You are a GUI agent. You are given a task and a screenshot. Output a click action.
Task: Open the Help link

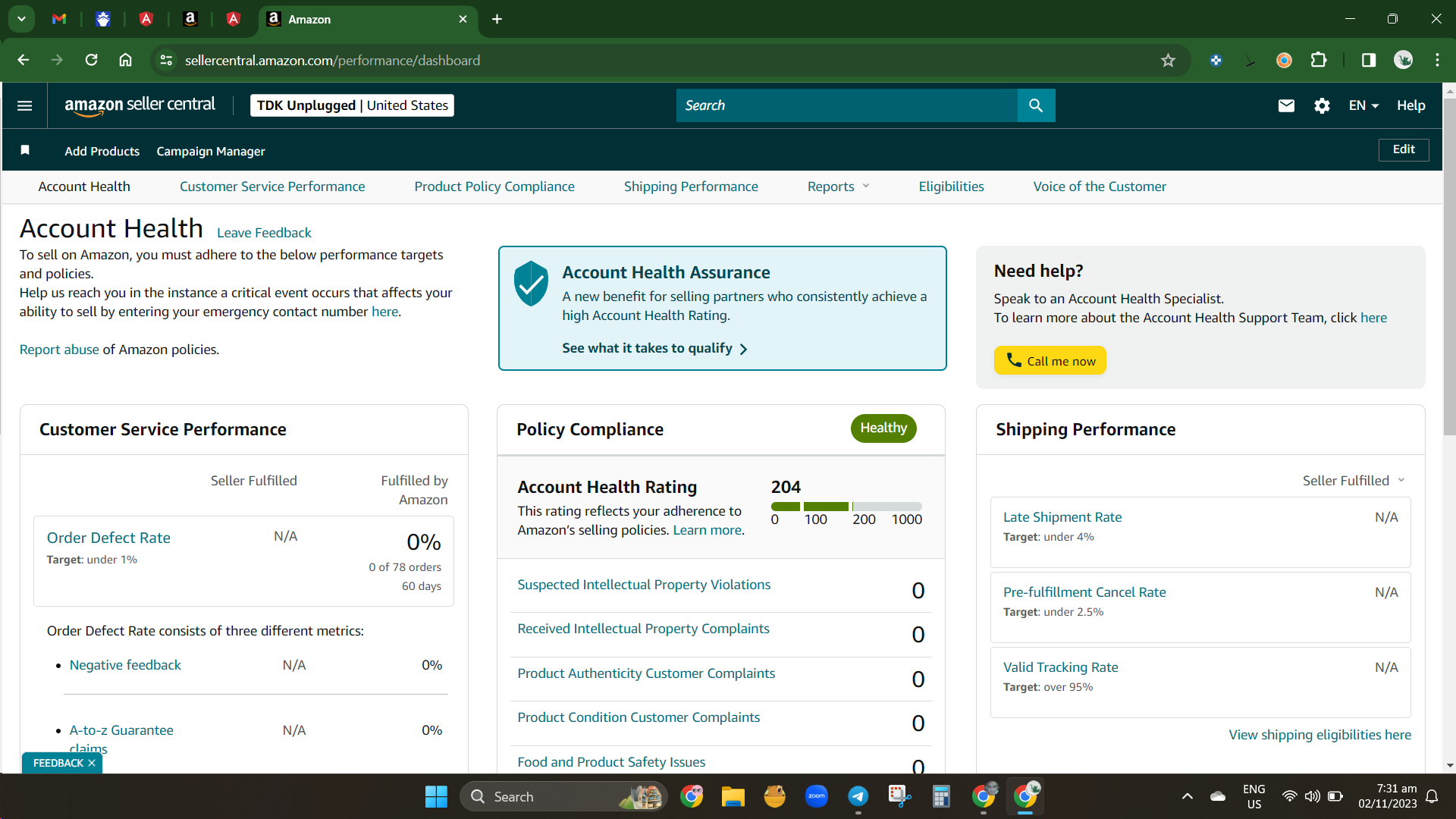tap(1411, 105)
